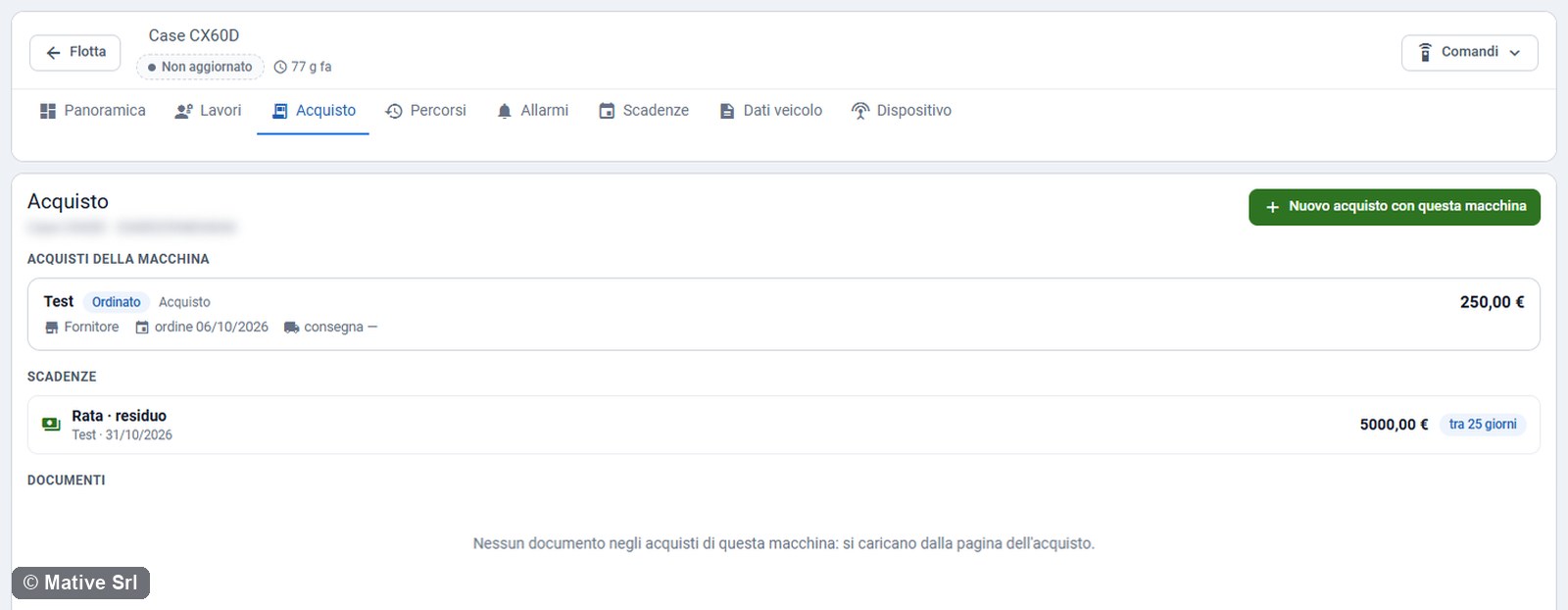Click the Non aggiornato status chip
Viewport: 1568px width, 610px height.
click(x=200, y=67)
